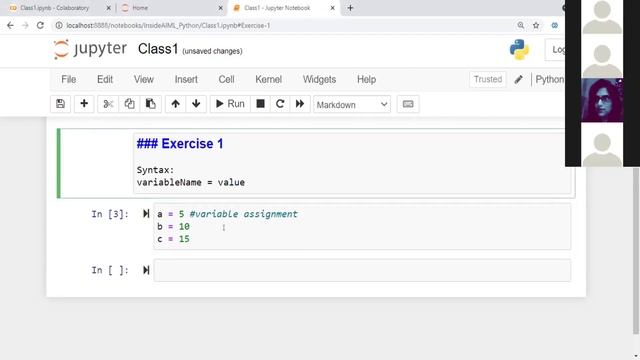Save the notebook with the floppy disk icon
The width and height of the screenshot is (640, 360).
(60, 104)
